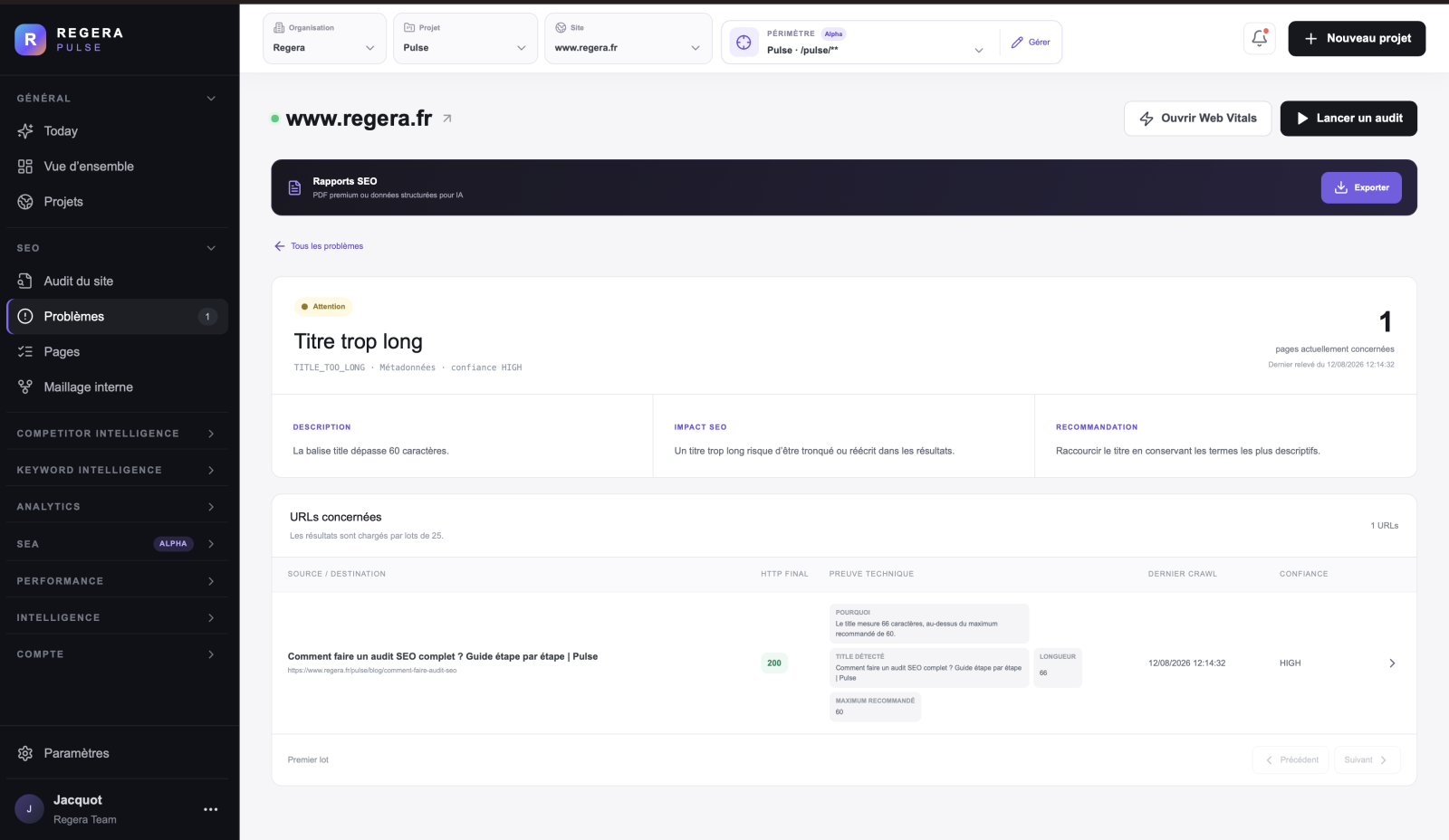The height and width of the screenshot is (840, 1449).
Task: Click the TITLE_TOO_LONG code text
Action: (x=329, y=367)
